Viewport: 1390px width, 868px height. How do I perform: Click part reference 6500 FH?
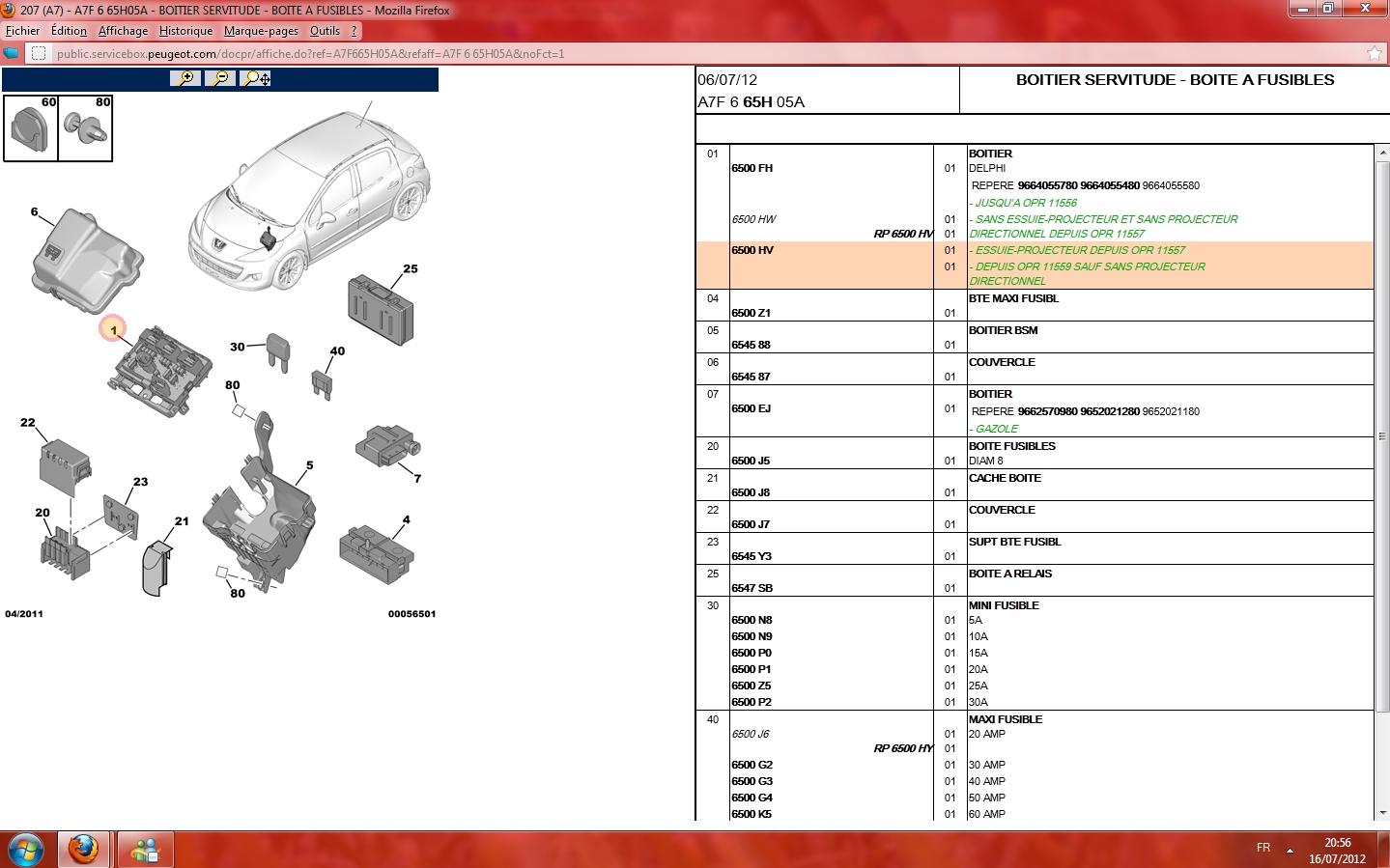(x=752, y=168)
